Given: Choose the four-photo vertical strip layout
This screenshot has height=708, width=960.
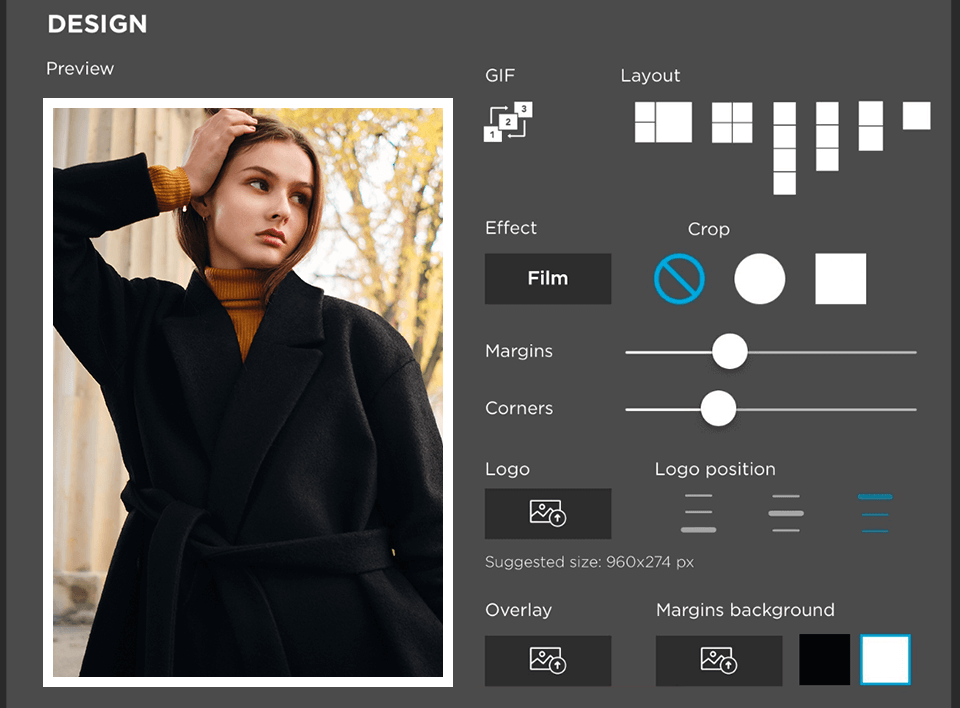Looking at the screenshot, I should (x=784, y=148).
